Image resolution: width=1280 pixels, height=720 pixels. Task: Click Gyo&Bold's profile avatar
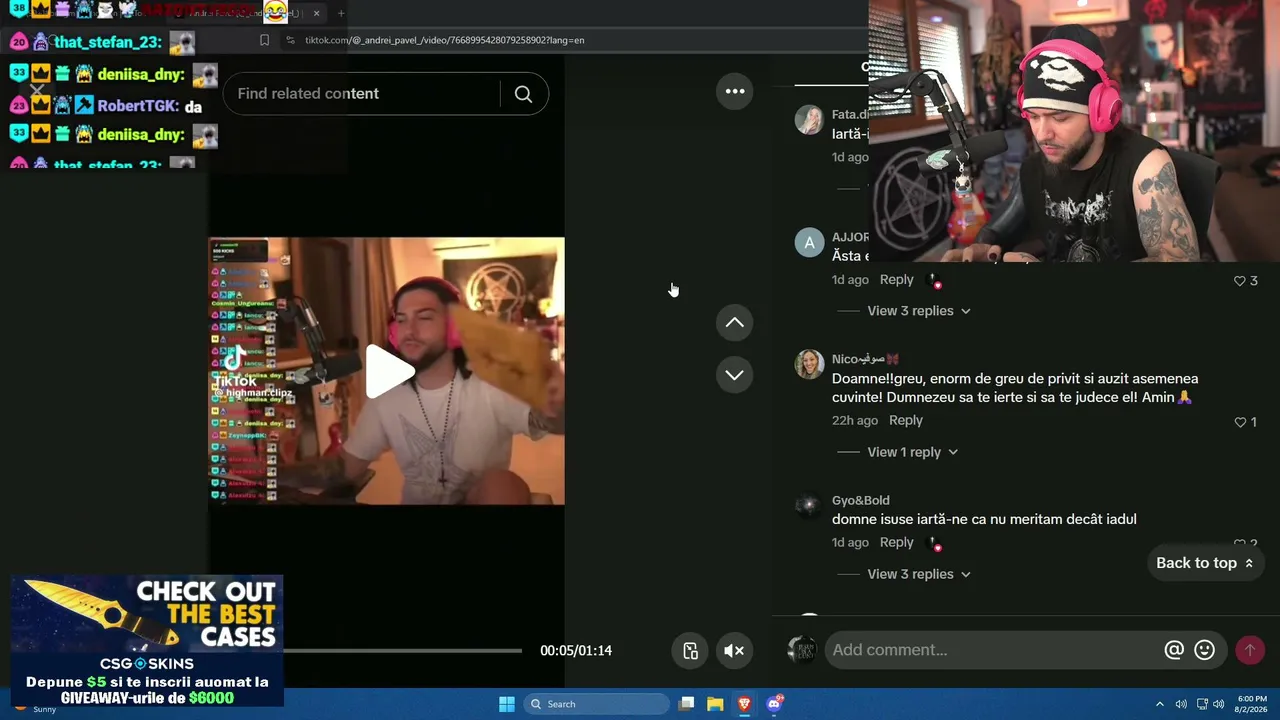(809, 506)
